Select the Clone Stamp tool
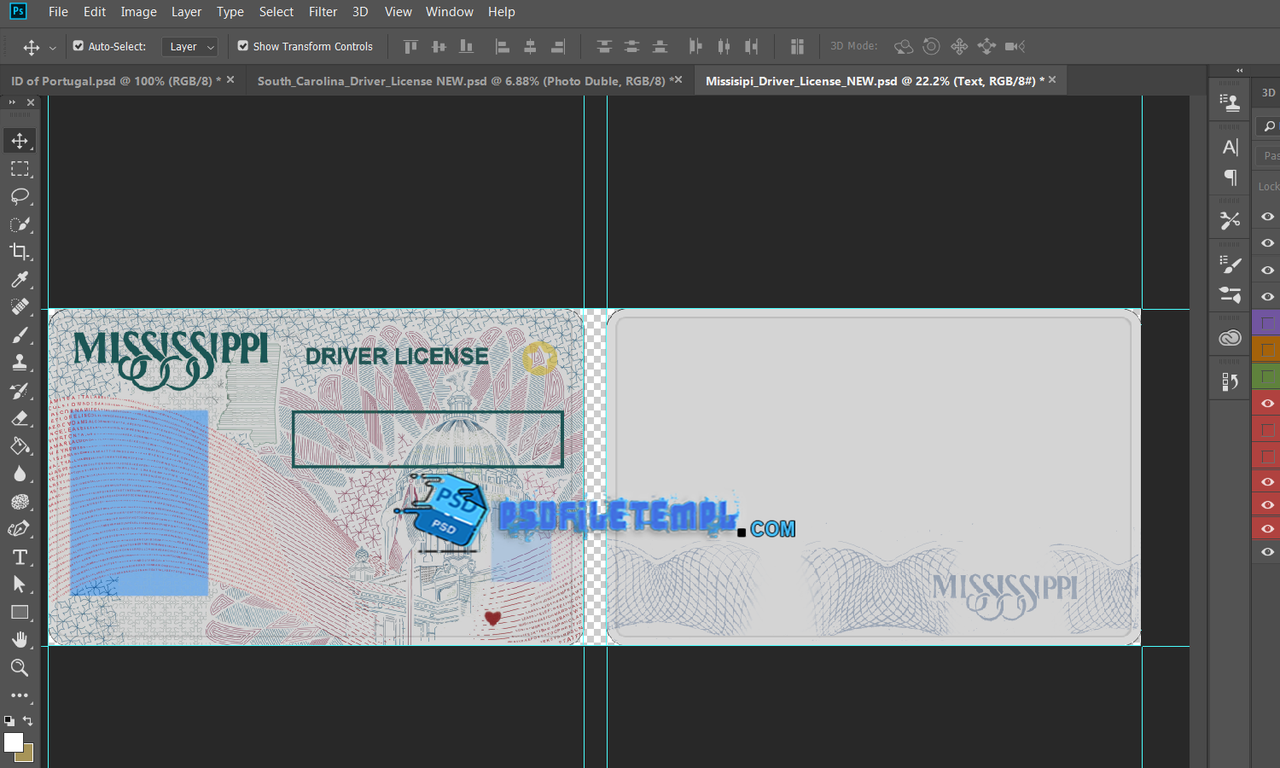 tap(20, 363)
